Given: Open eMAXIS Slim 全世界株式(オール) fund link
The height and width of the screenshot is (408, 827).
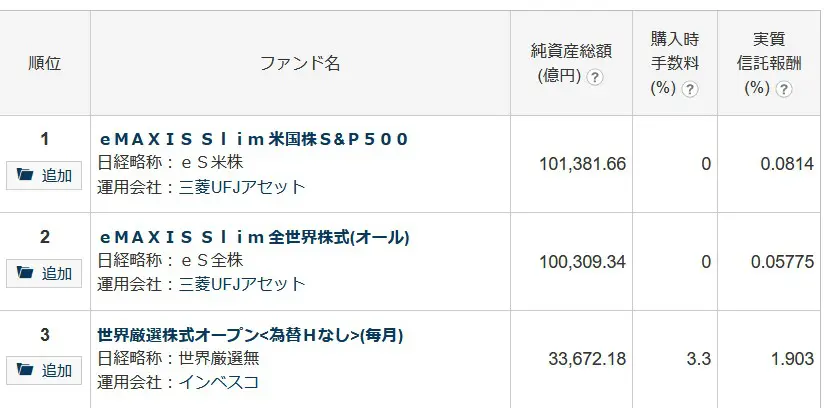Looking at the screenshot, I should (x=254, y=237).
